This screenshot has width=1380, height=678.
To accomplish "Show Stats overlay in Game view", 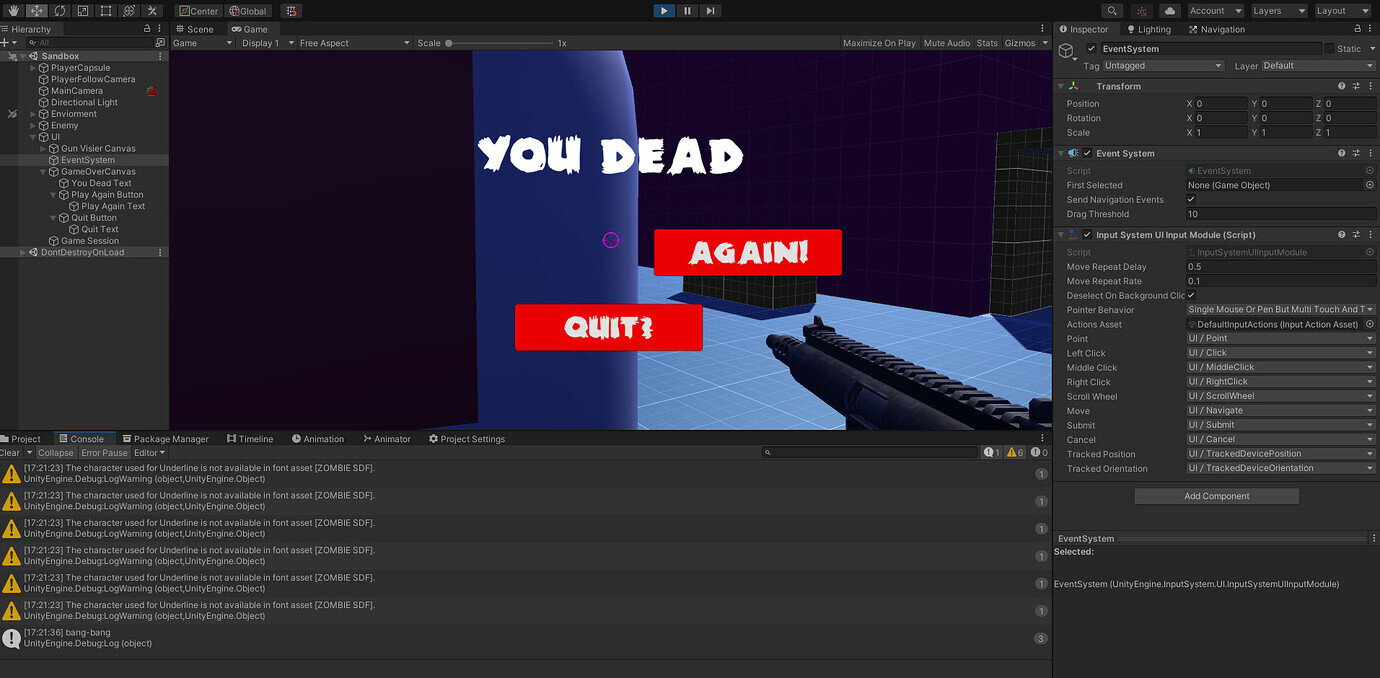I will [987, 43].
